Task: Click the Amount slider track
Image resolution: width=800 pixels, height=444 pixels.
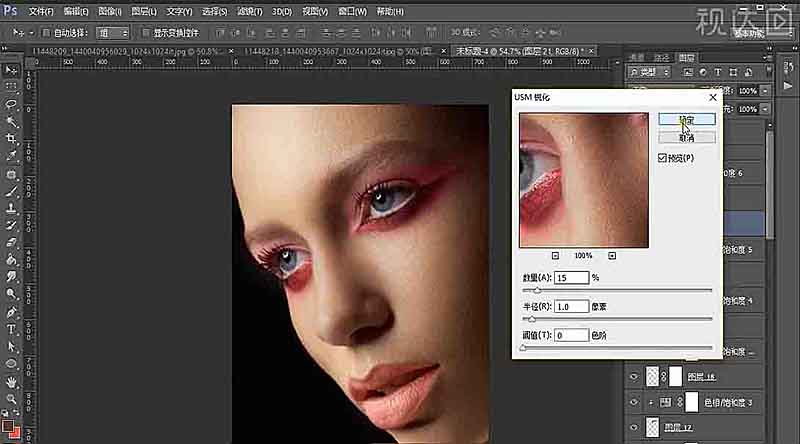Action: [x=617, y=290]
